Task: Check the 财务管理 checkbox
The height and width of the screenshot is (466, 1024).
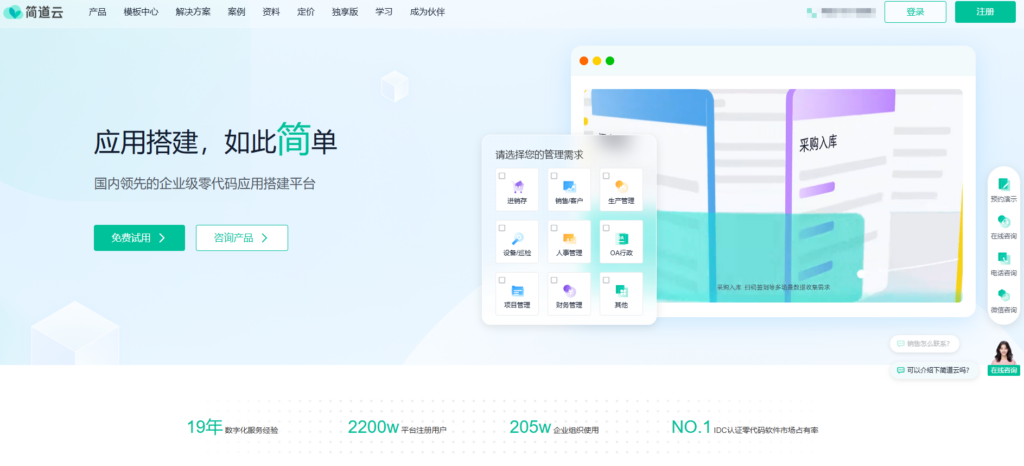Action: 554,280
